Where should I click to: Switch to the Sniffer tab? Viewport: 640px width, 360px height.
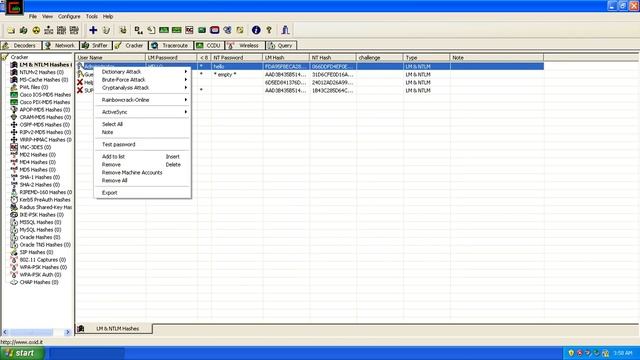coord(95,45)
